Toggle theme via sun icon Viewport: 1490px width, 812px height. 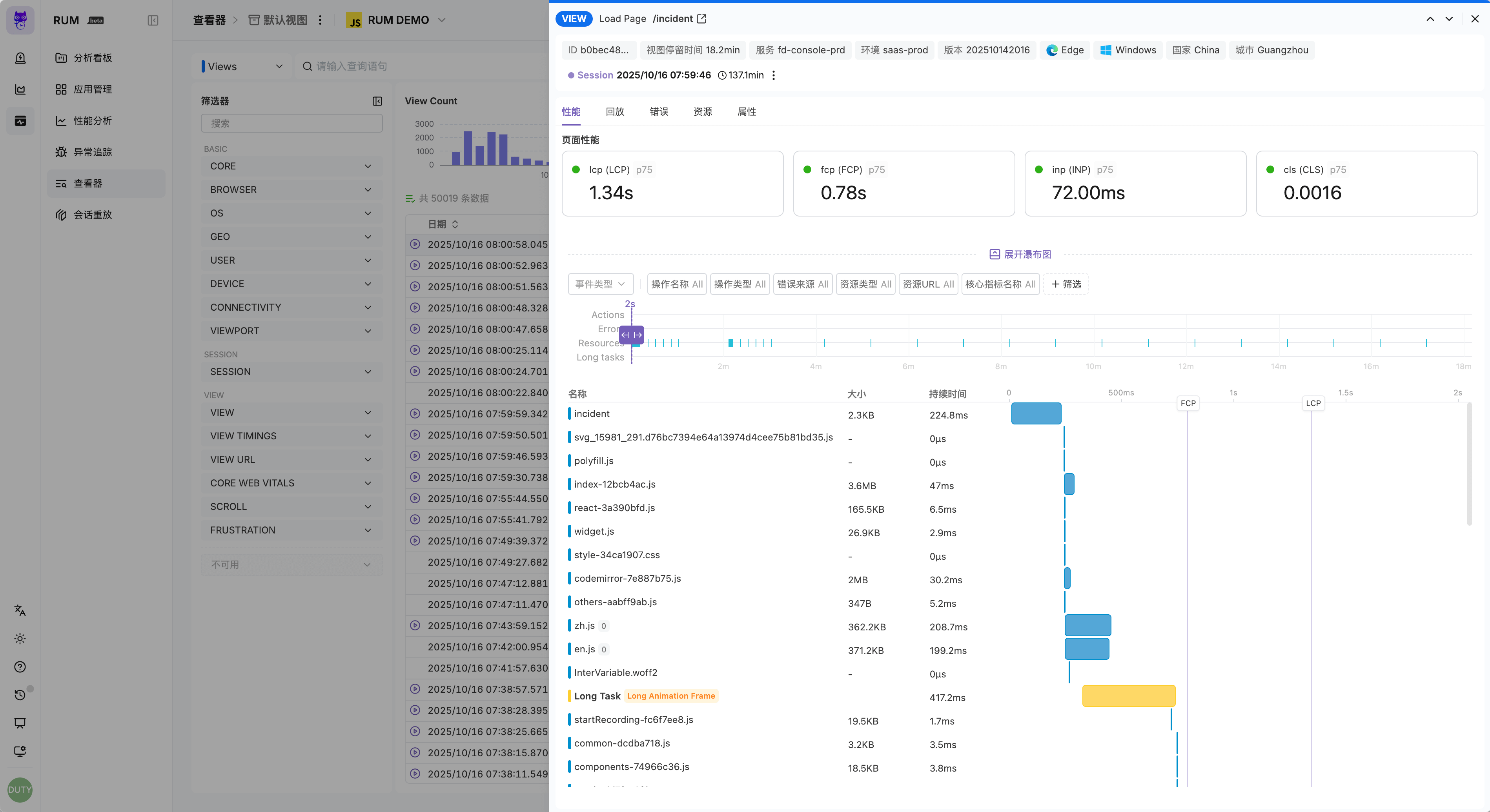(20, 639)
